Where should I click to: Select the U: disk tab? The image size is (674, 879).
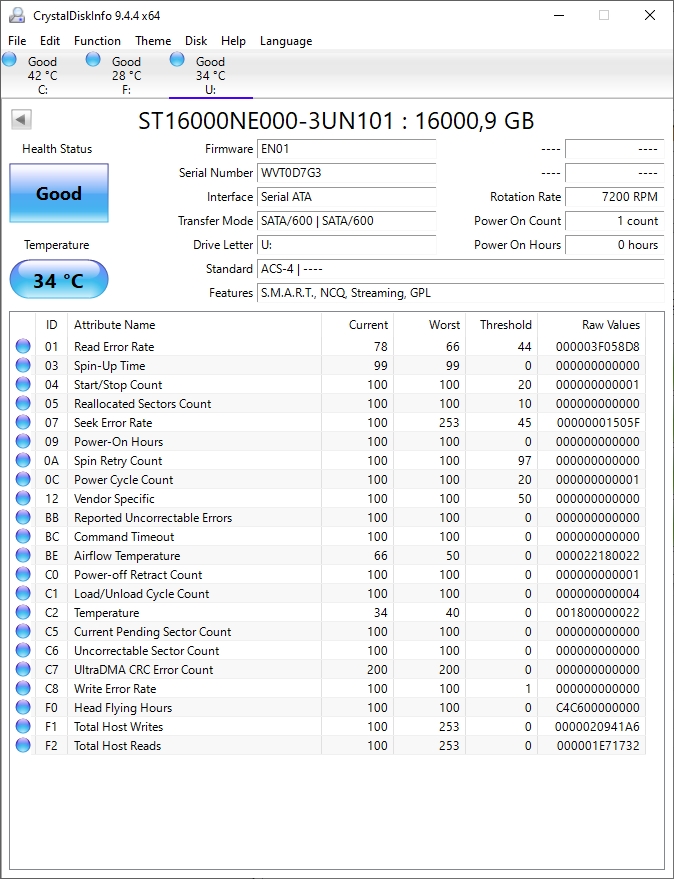tap(210, 75)
